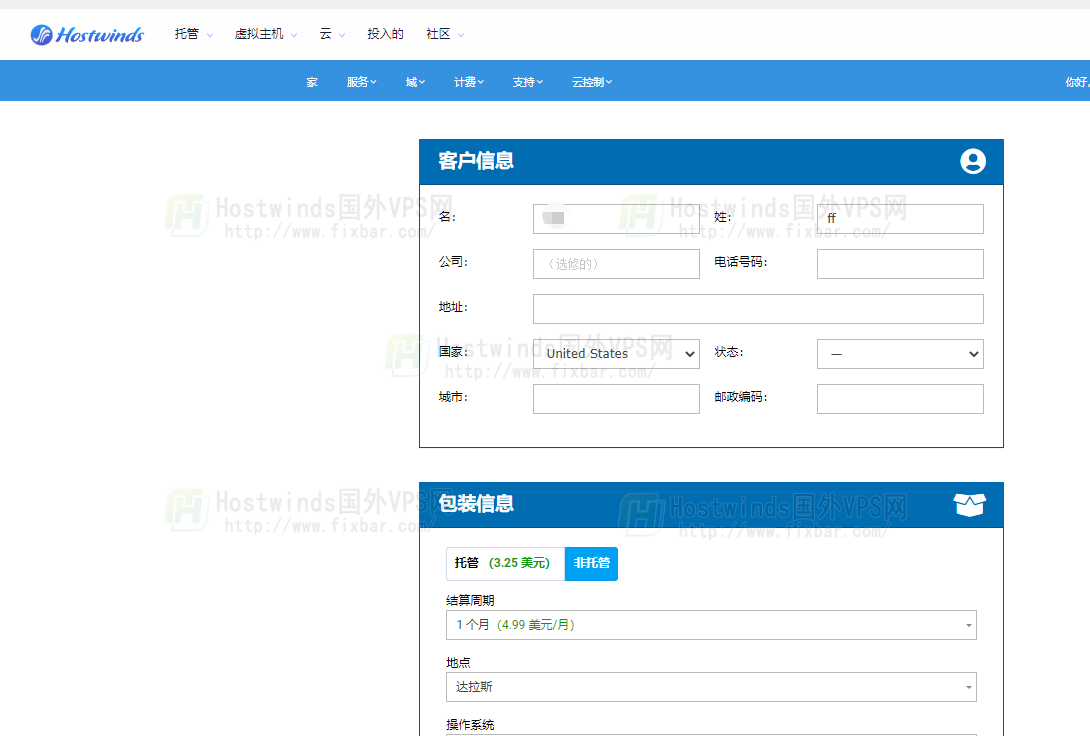Viewport: 1090px width, 736px height.
Task: Open the 结算周期 billing cycle dropdown
Action: click(x=711, y=625)
